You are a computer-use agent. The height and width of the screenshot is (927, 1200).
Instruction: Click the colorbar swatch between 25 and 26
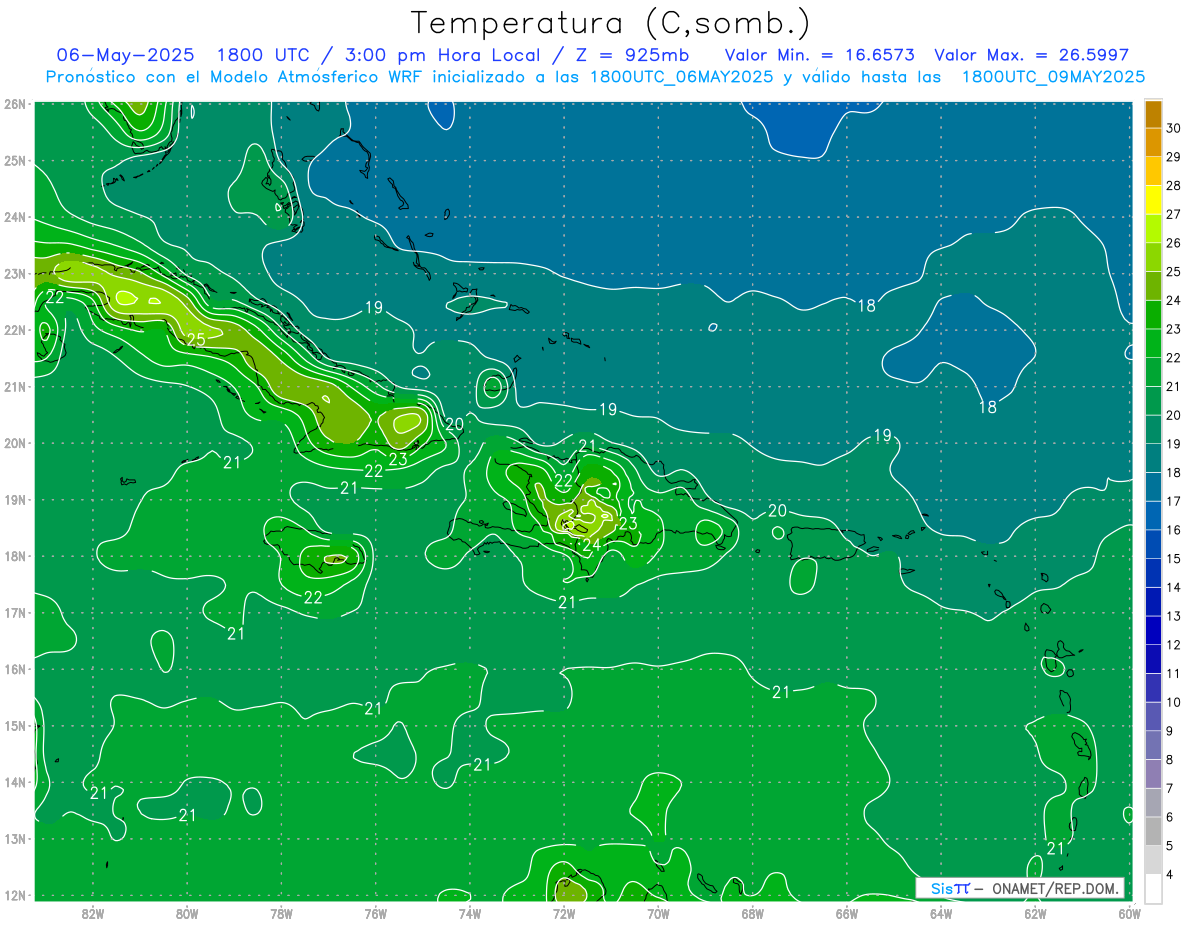coord(1153,257)
